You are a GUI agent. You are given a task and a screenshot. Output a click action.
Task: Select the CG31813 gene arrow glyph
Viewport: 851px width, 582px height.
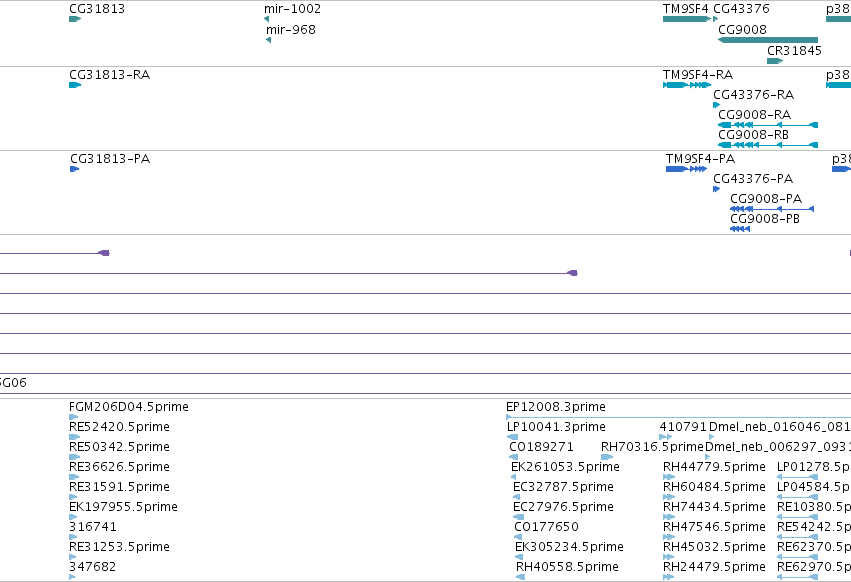click(x=75, y=19)
